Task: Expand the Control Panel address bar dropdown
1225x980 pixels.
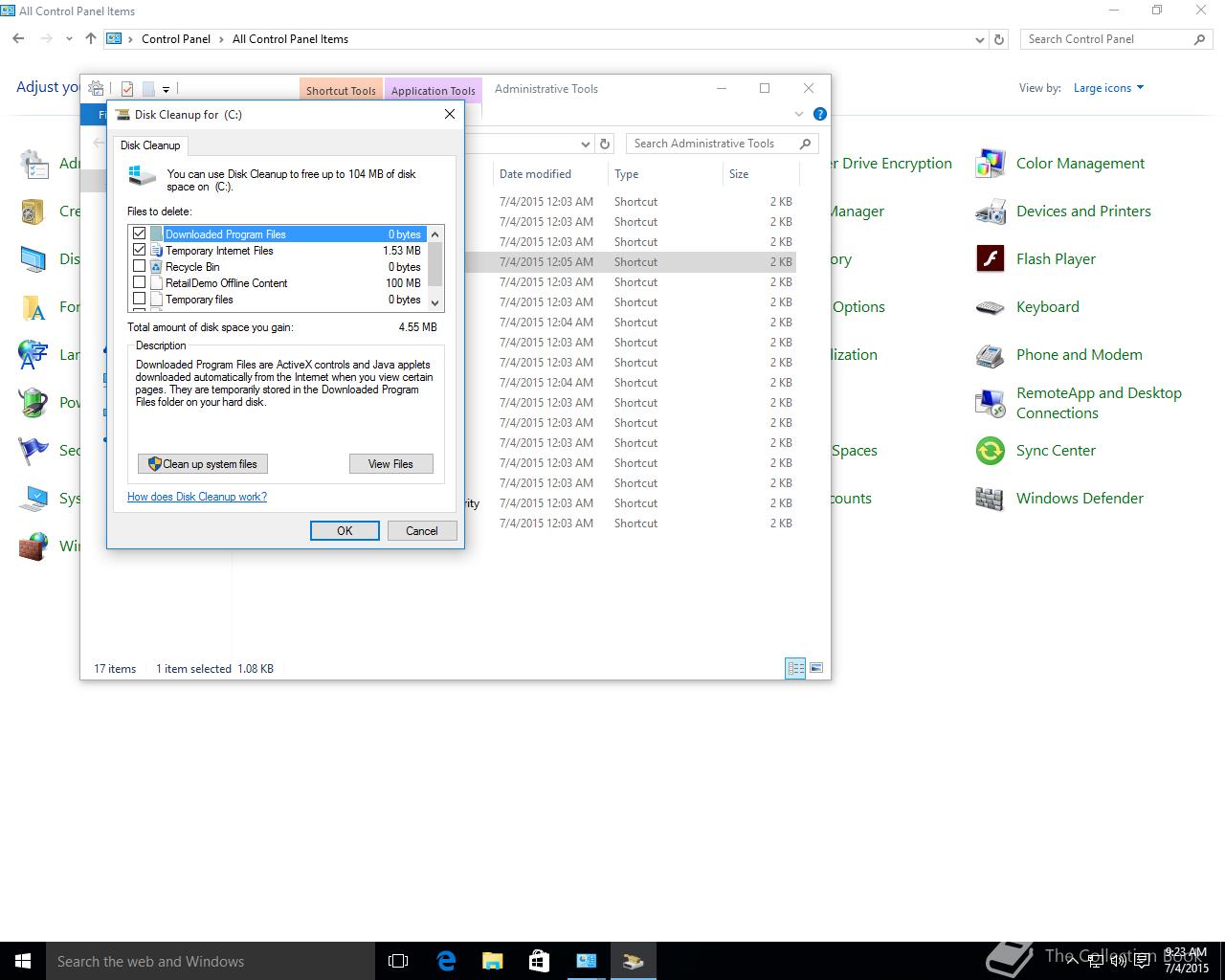Action: 979,40
